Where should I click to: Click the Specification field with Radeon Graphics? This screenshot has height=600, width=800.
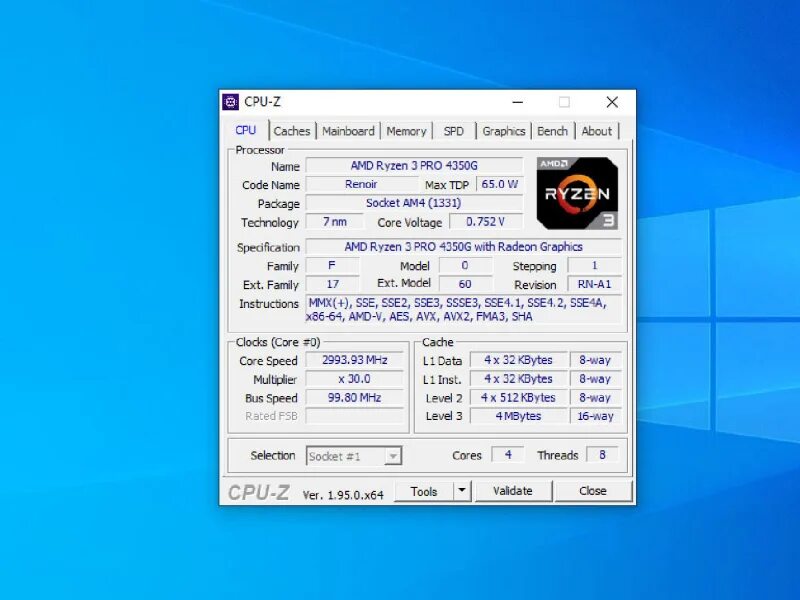(463, 247)
